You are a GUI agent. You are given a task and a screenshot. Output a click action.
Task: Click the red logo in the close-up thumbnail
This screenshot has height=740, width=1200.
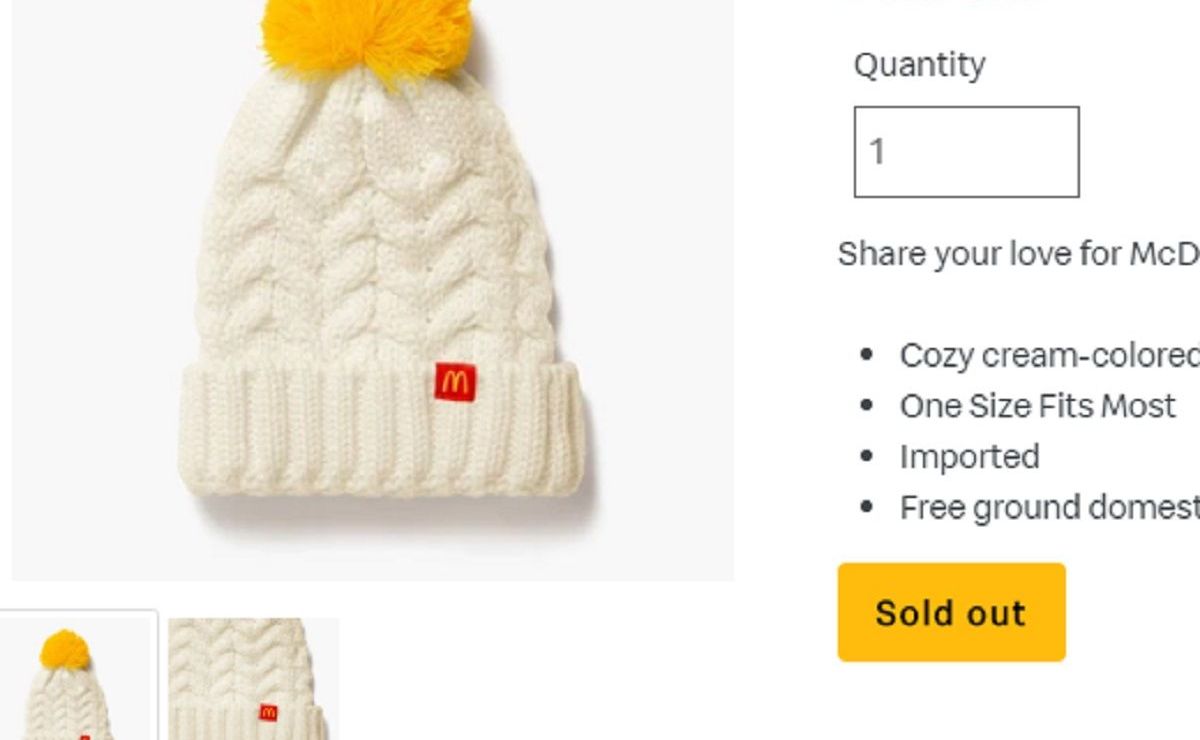(x=268, y=712)
